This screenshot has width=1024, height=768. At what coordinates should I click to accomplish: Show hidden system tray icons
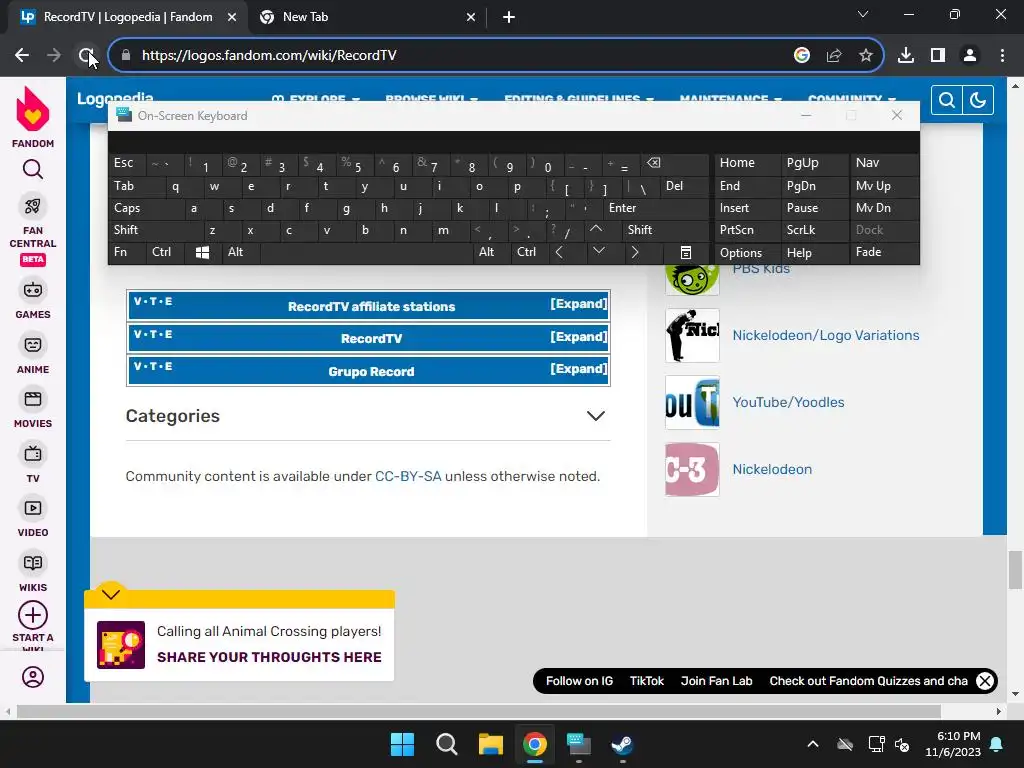tap(812, 744)
